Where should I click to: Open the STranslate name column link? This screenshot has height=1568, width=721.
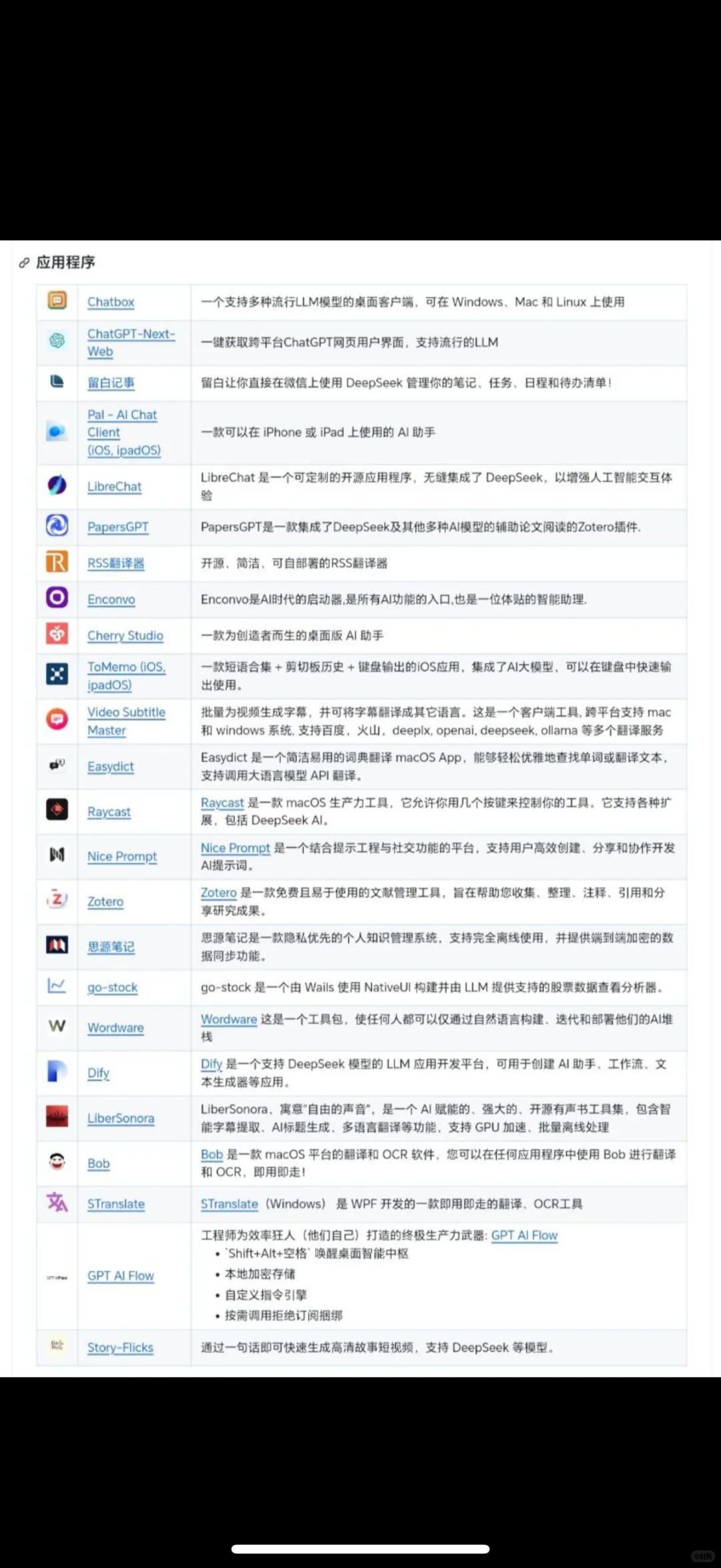(116, 1204)
